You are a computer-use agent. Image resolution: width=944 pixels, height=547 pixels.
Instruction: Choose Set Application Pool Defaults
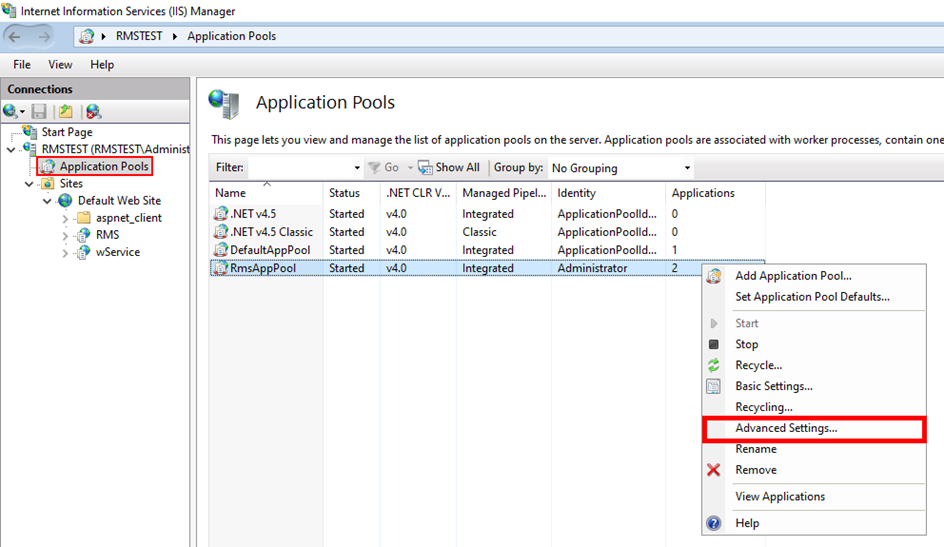pyautogui.click(x=814, y=297)
